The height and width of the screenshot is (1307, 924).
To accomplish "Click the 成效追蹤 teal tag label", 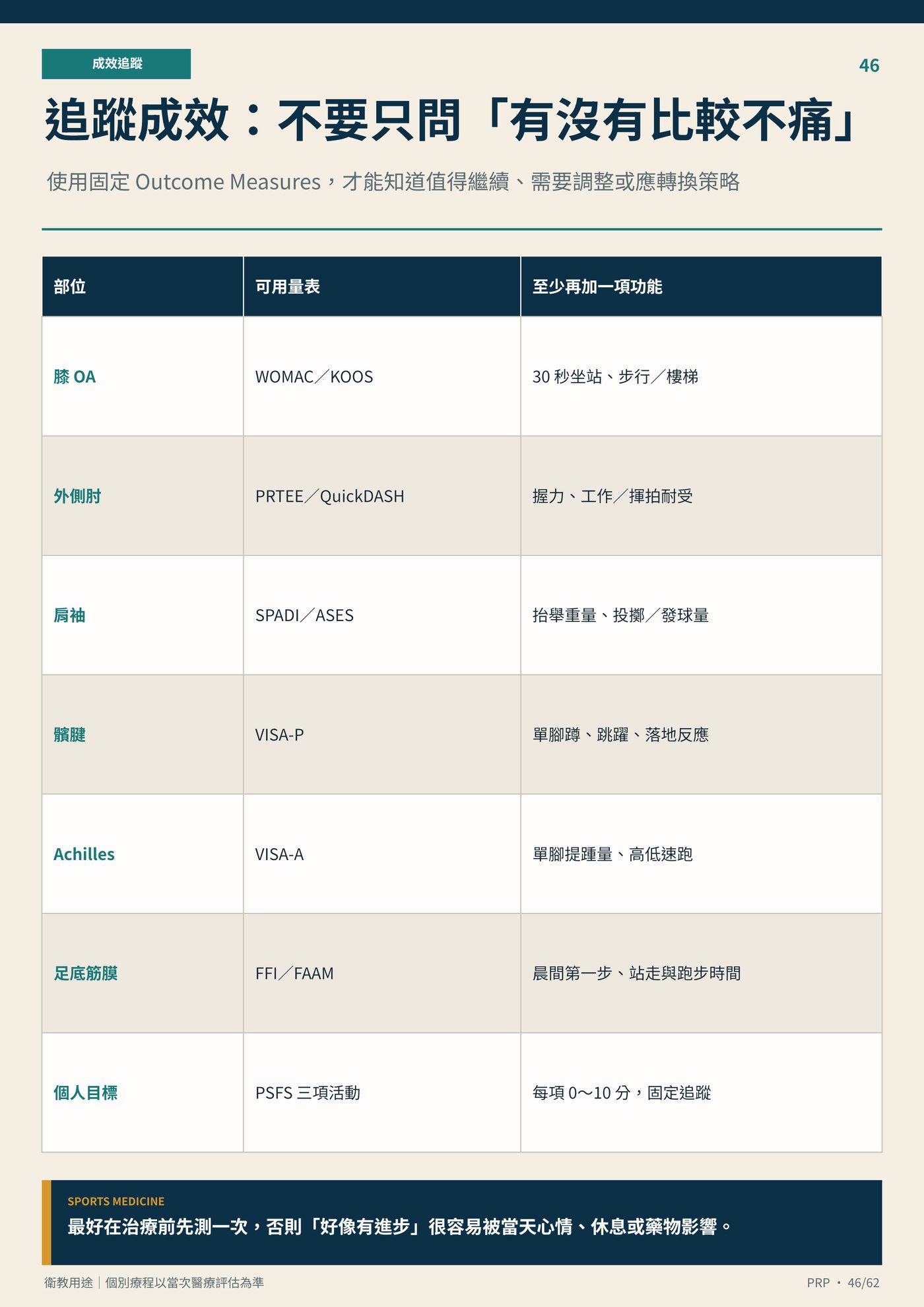I will tap(116, 64).
